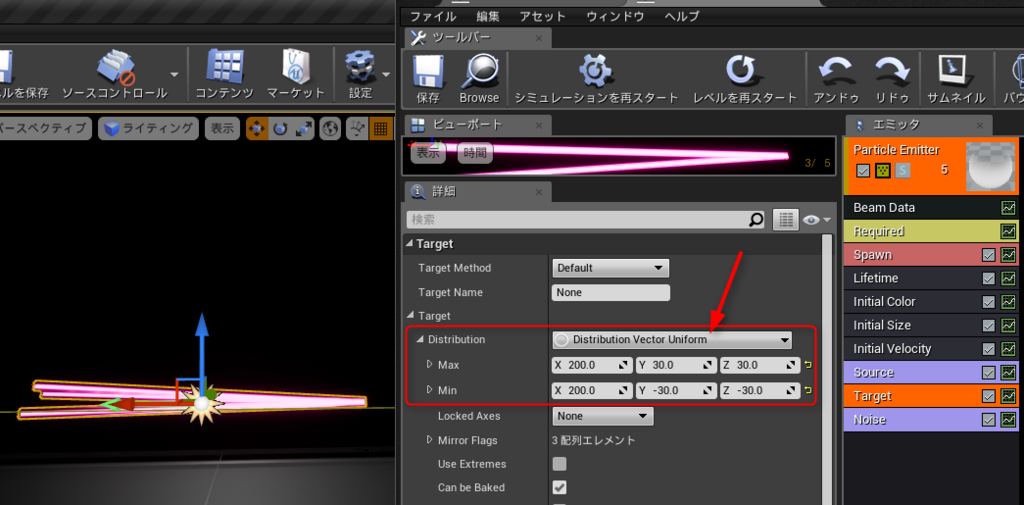Viewport: 1024px width, 505px height.
Task: Open Distribution Vector Uniform dropdown
Action: coord(672,340)
